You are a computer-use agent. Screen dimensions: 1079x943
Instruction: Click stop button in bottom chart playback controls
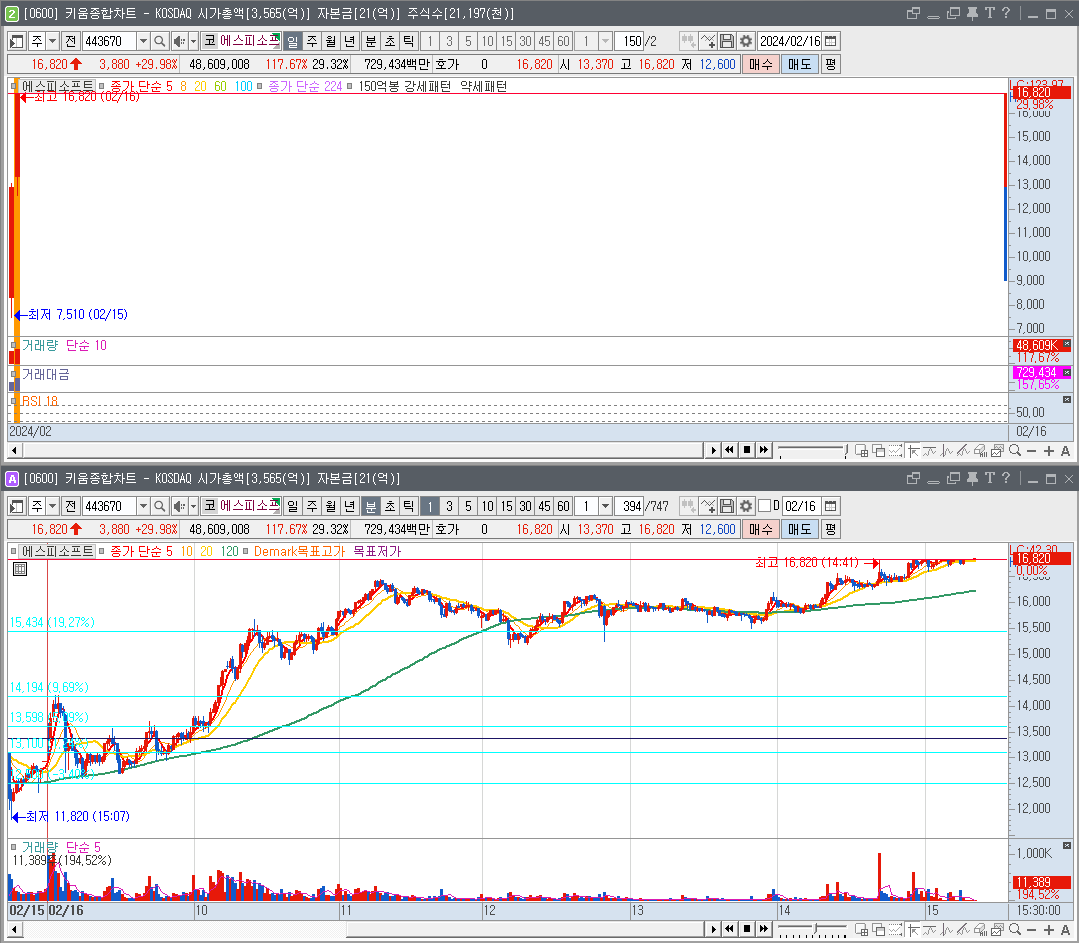pos(747,930)
